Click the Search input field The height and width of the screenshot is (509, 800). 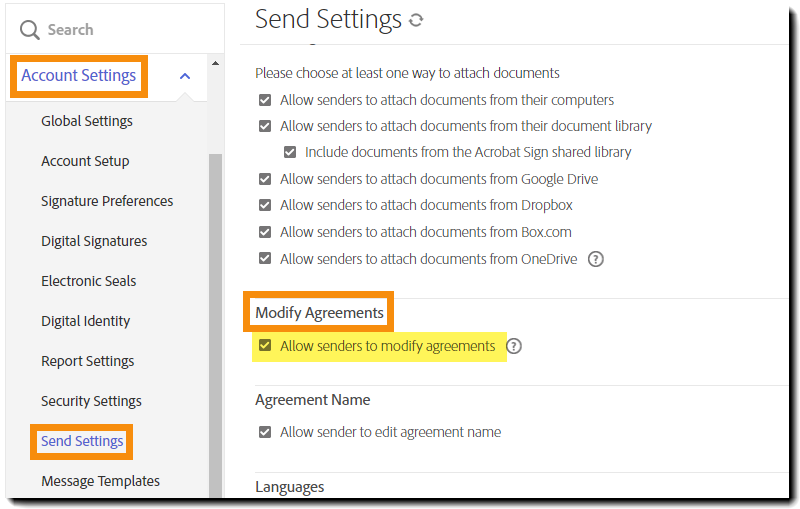point(120,30)
